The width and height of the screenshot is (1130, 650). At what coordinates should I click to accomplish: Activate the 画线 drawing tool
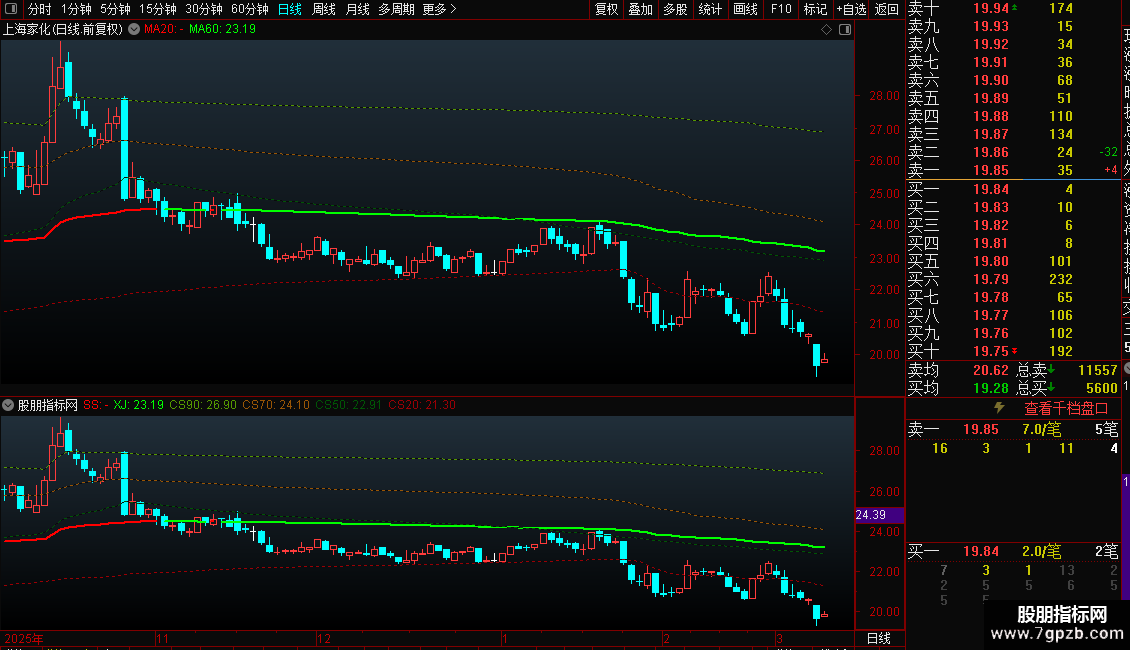745,9
